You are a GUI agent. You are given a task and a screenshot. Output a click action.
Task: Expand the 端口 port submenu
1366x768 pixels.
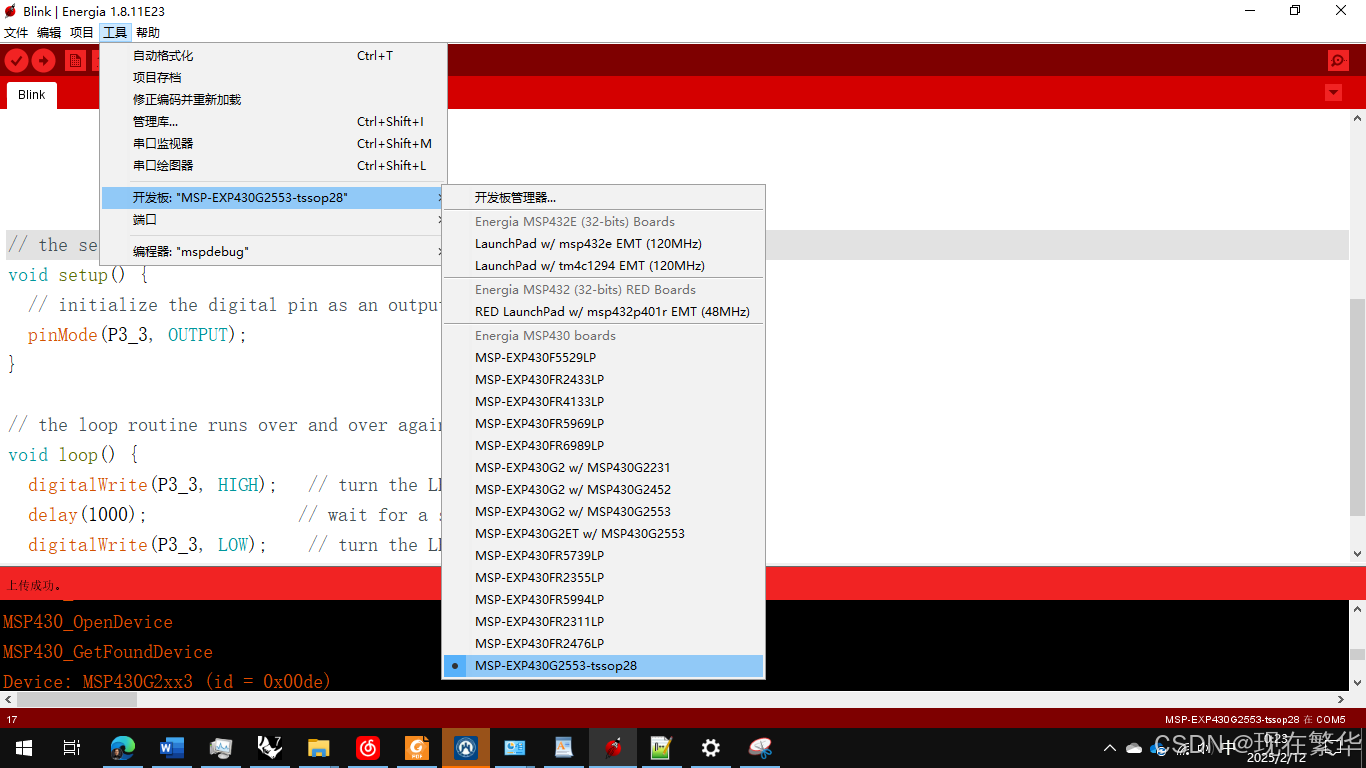[x=273, y=220]
